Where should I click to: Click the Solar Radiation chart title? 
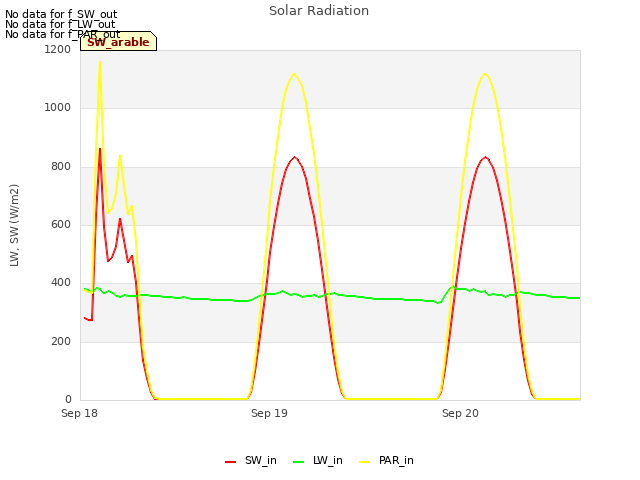coord(319,11)
